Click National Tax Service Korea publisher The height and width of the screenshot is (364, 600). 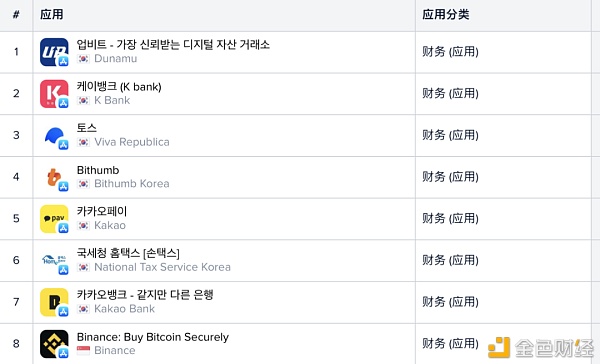pos(162,267)
